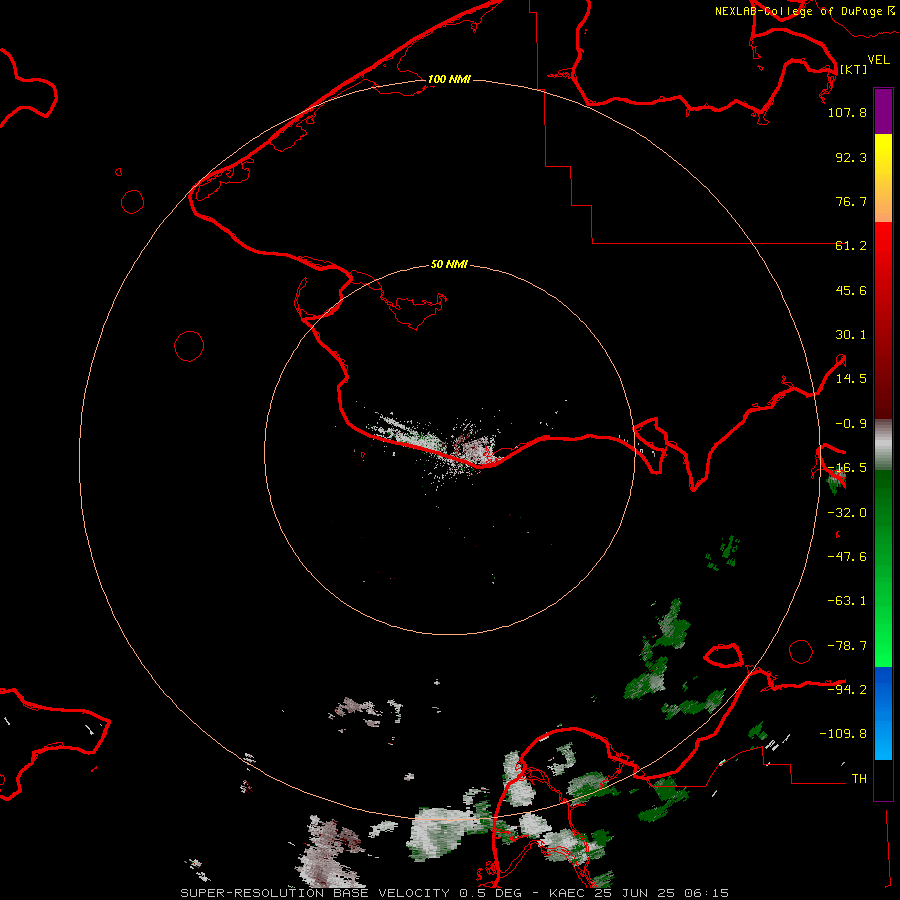
Task: Select the -109.8 scale value
Action: [843, 734]
